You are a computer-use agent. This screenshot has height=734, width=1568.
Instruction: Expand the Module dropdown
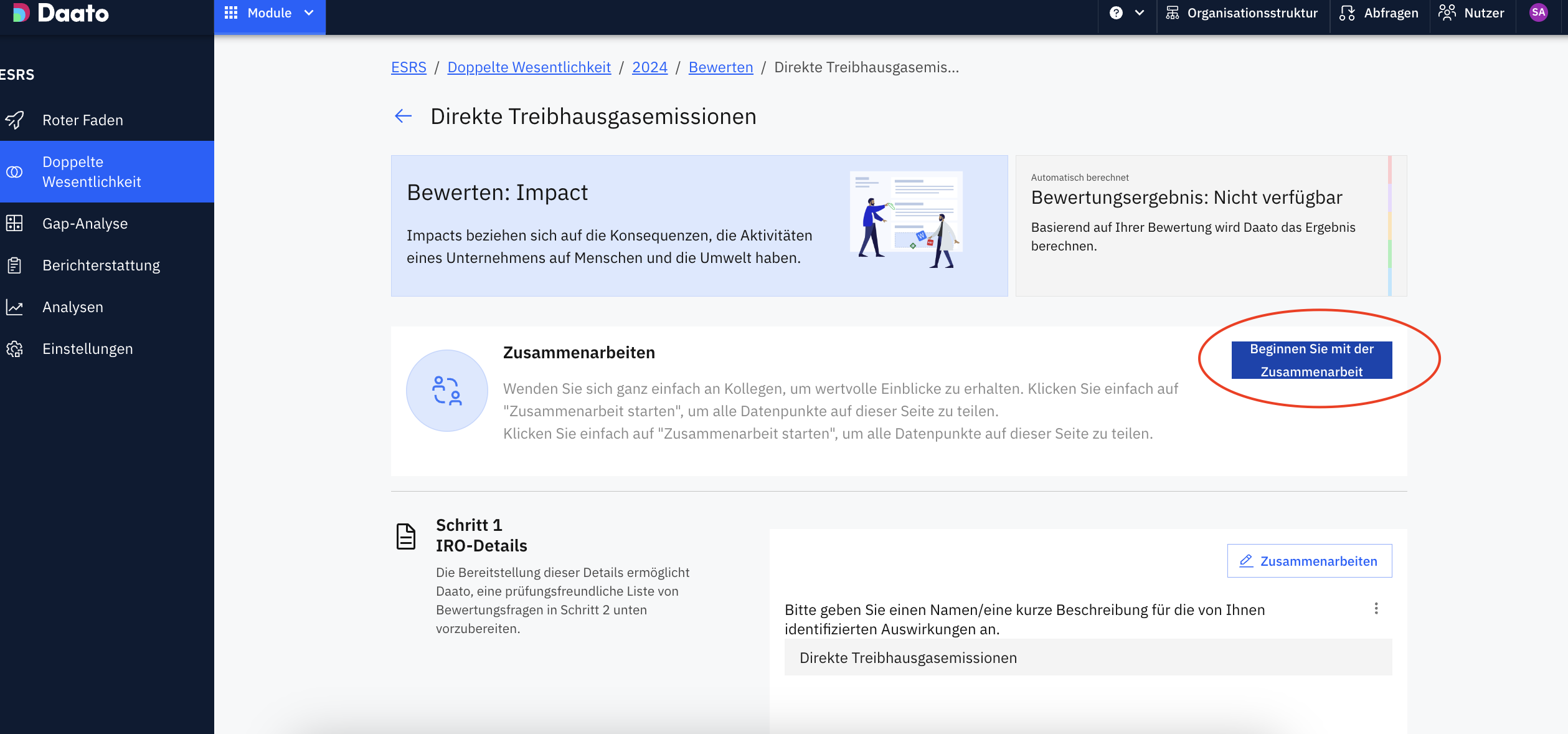270,13
